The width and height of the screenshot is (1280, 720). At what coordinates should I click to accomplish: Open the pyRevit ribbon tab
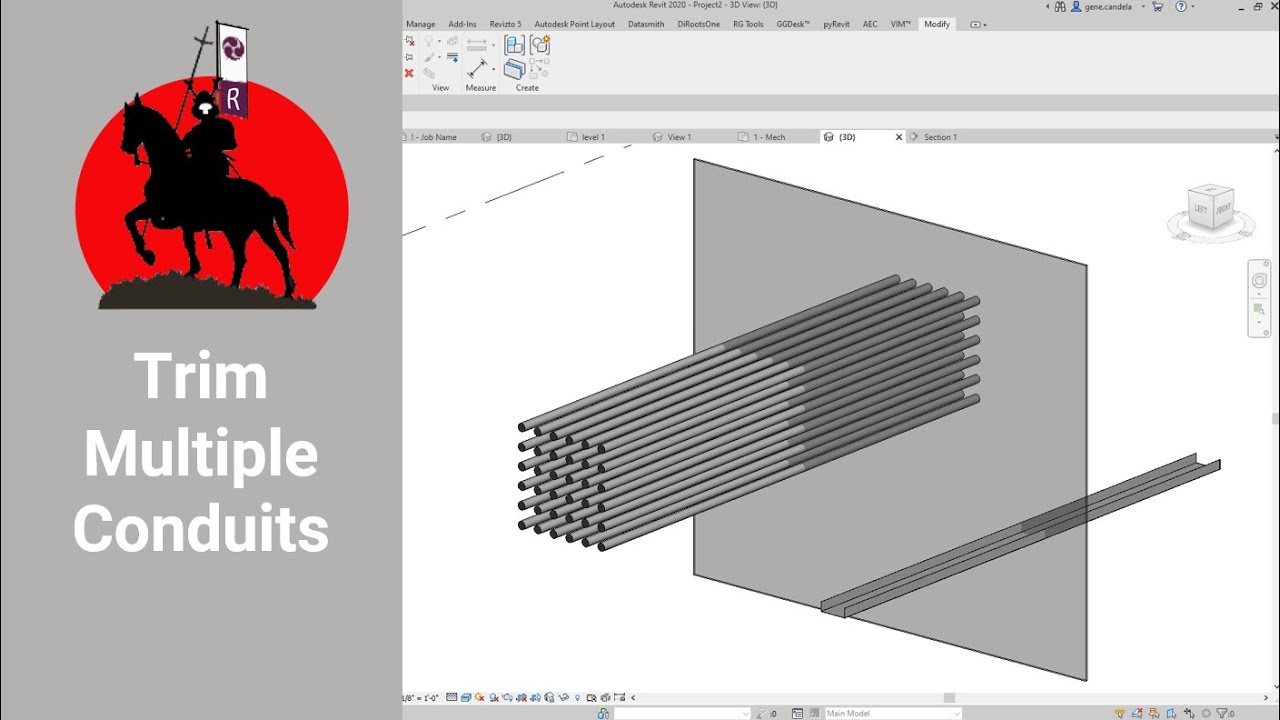coord(836,24)
